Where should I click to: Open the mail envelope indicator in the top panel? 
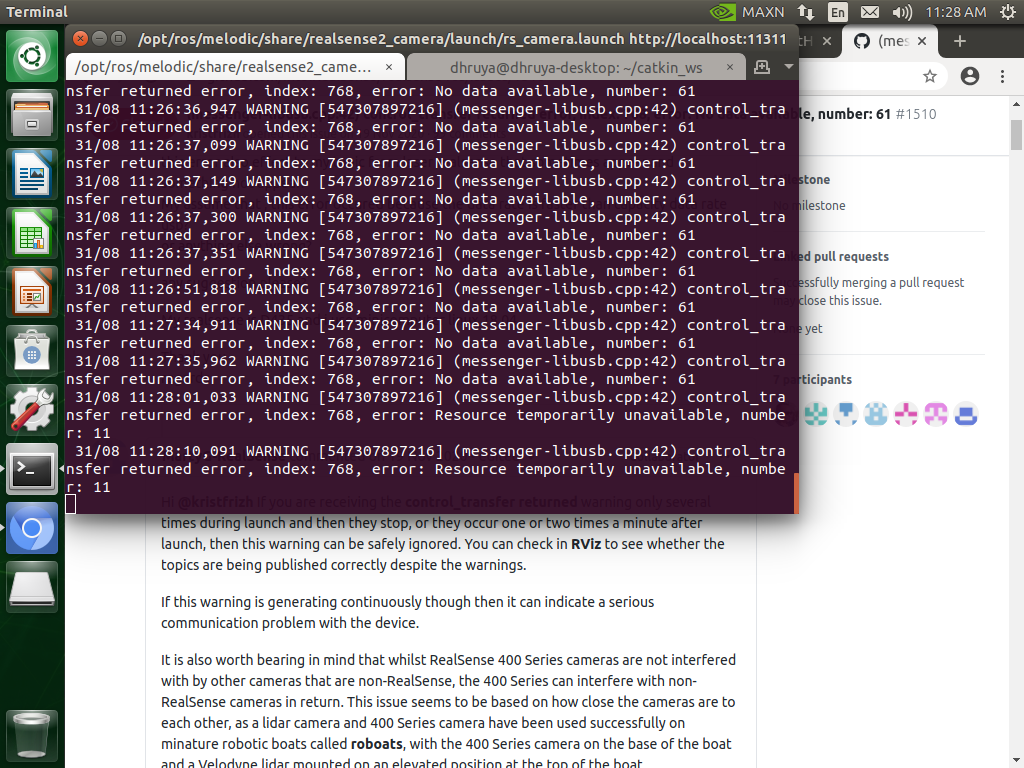coord(872,12)
